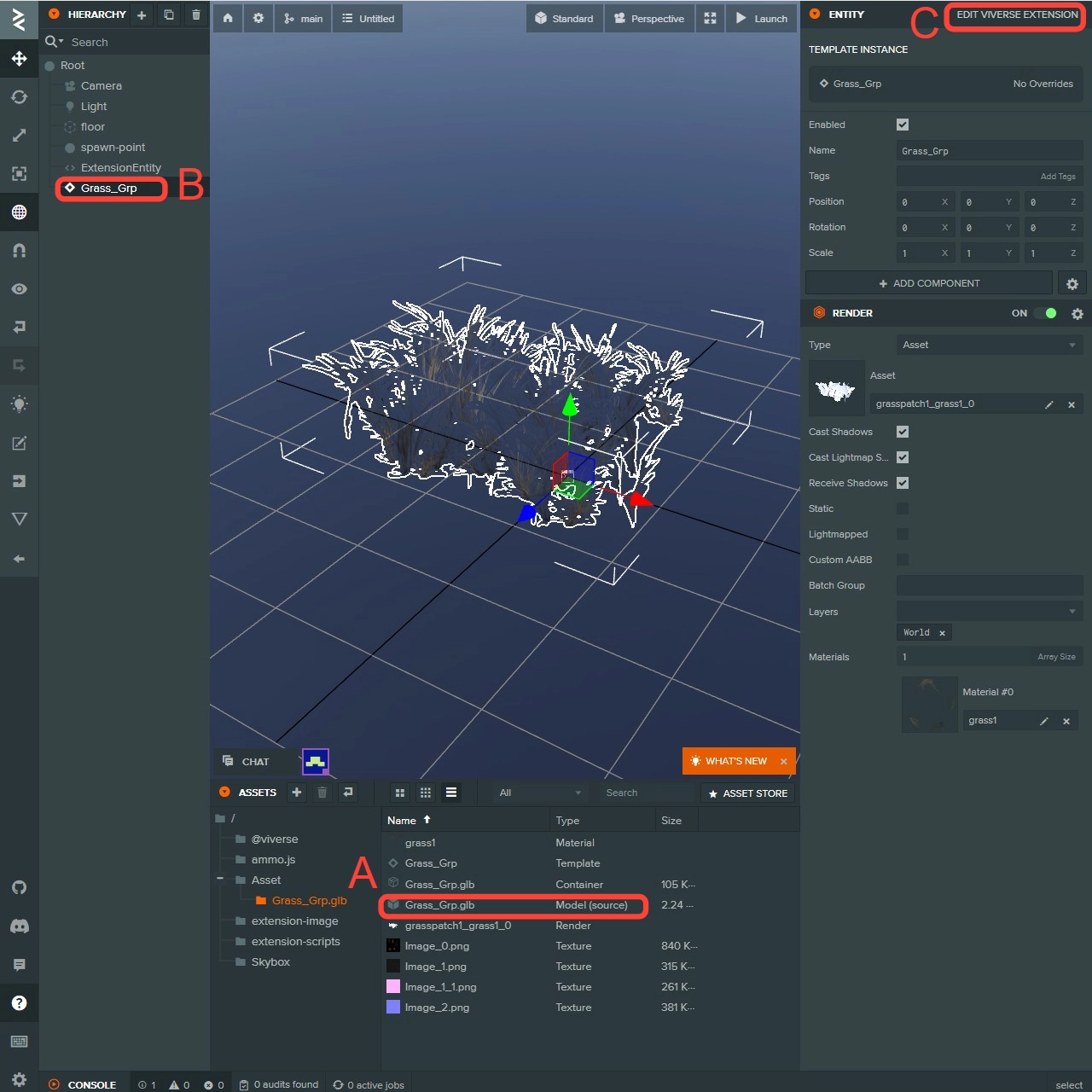
Task: Open the Perspective camera menu
Action: (649, 18)
